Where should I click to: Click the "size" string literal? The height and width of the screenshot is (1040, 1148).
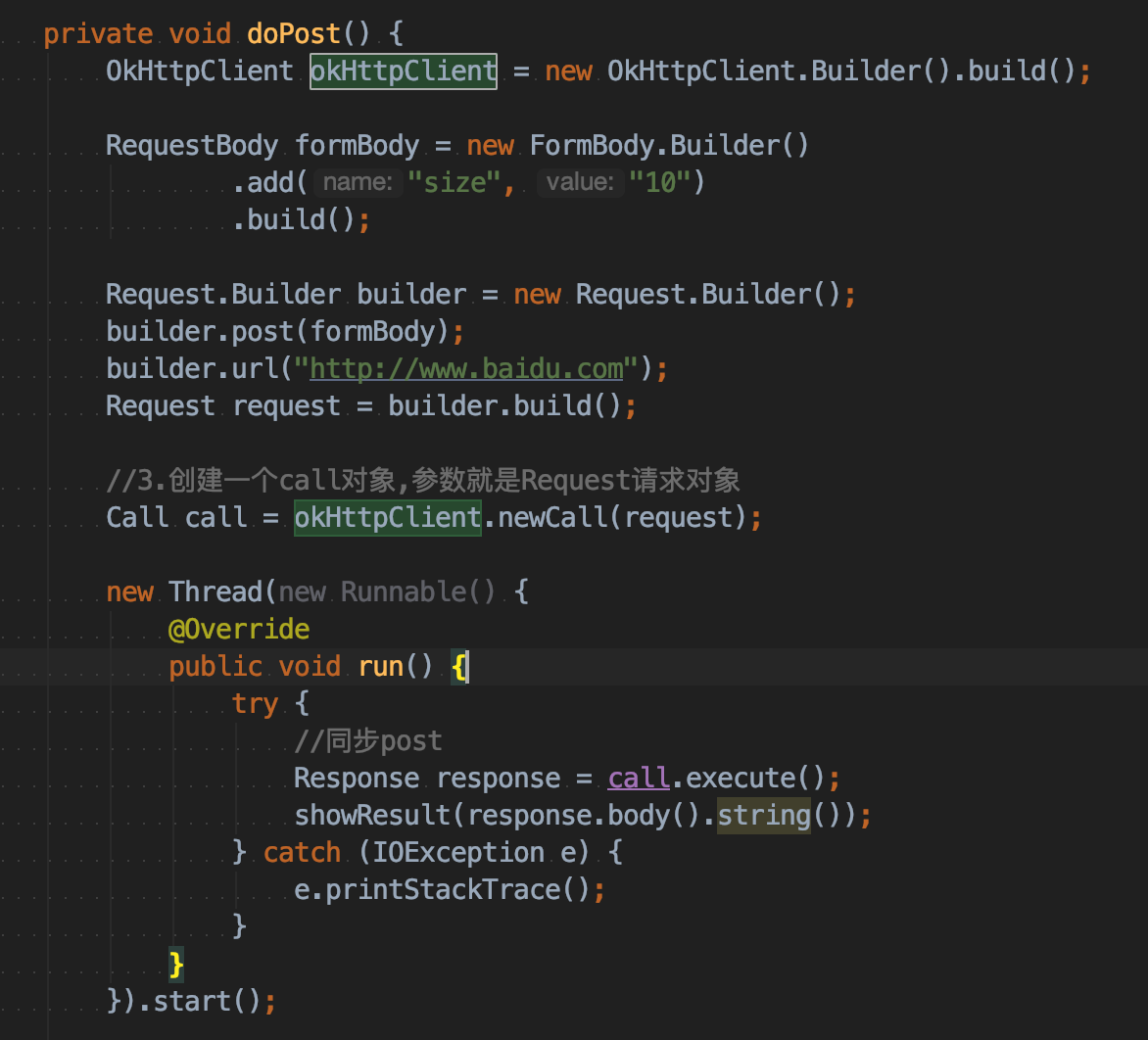coord(454,182)
